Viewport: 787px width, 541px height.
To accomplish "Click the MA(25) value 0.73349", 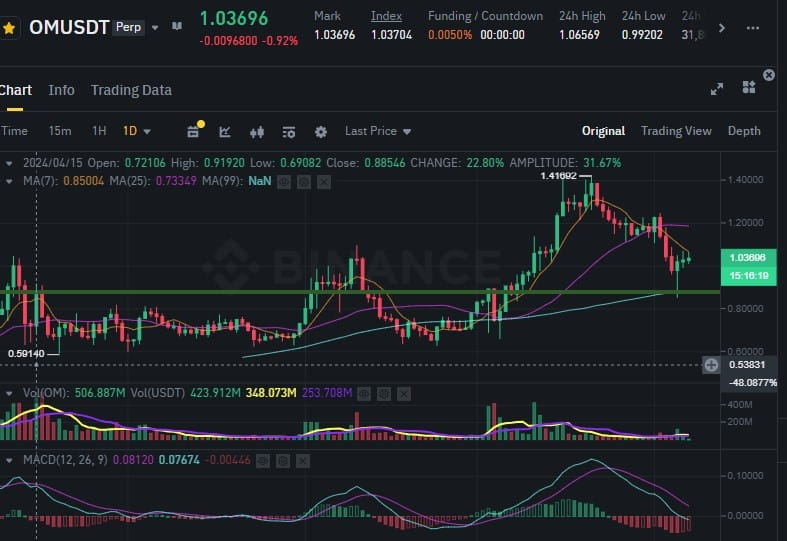I will pos(176,181).
